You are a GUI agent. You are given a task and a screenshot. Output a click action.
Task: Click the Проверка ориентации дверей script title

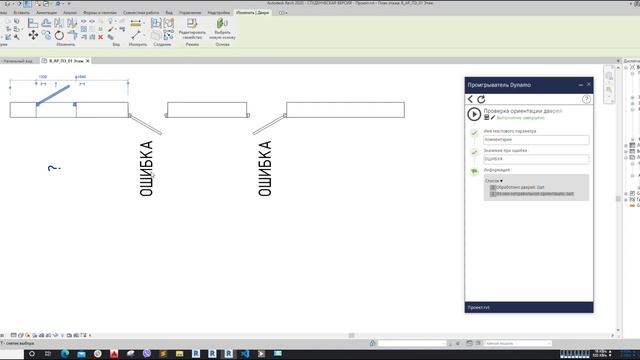tap(523, 111)
